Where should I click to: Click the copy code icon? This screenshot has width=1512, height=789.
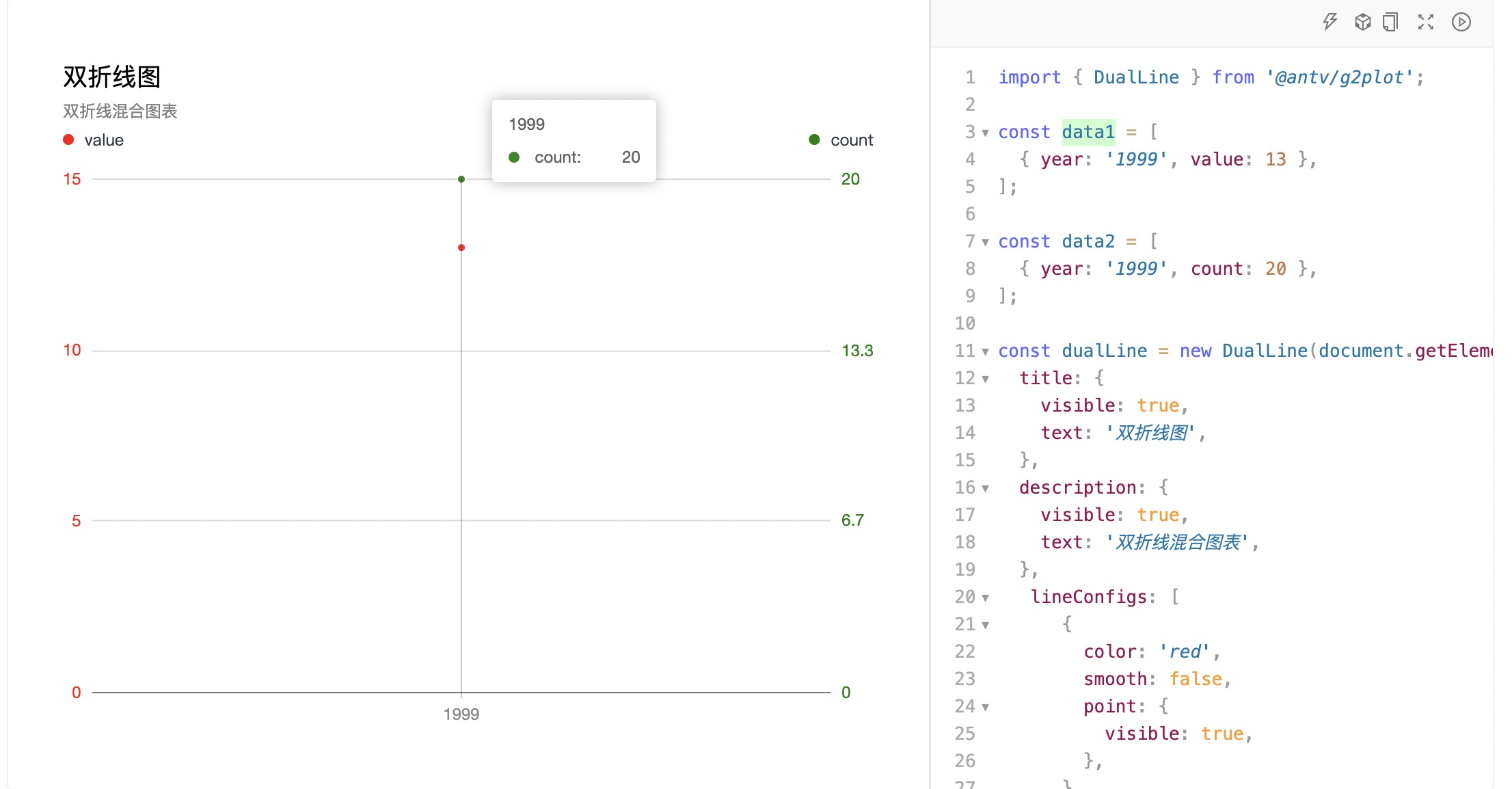click(x=1390, y=22)
